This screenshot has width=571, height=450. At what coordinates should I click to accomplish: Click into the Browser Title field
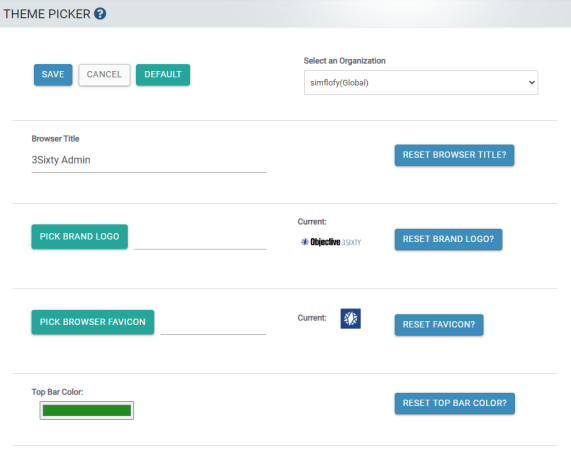pyautogui.click(x=149, y=160)
